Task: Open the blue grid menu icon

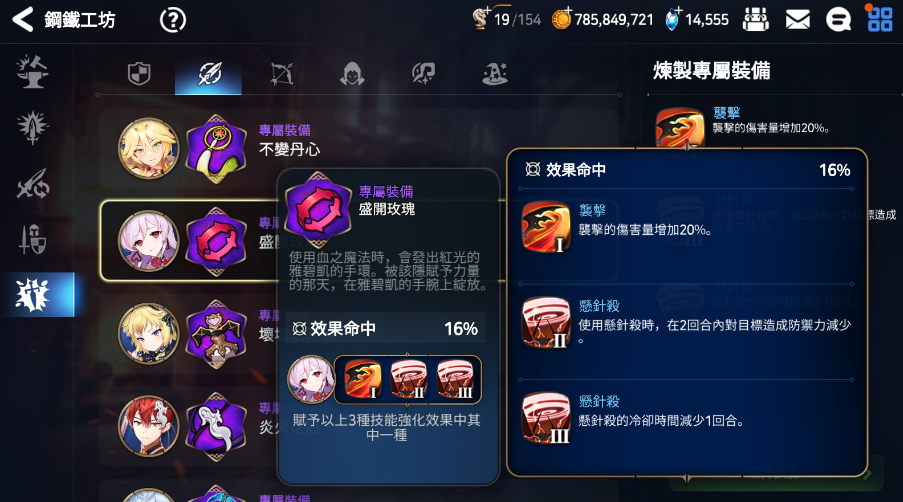Action: 879,18
